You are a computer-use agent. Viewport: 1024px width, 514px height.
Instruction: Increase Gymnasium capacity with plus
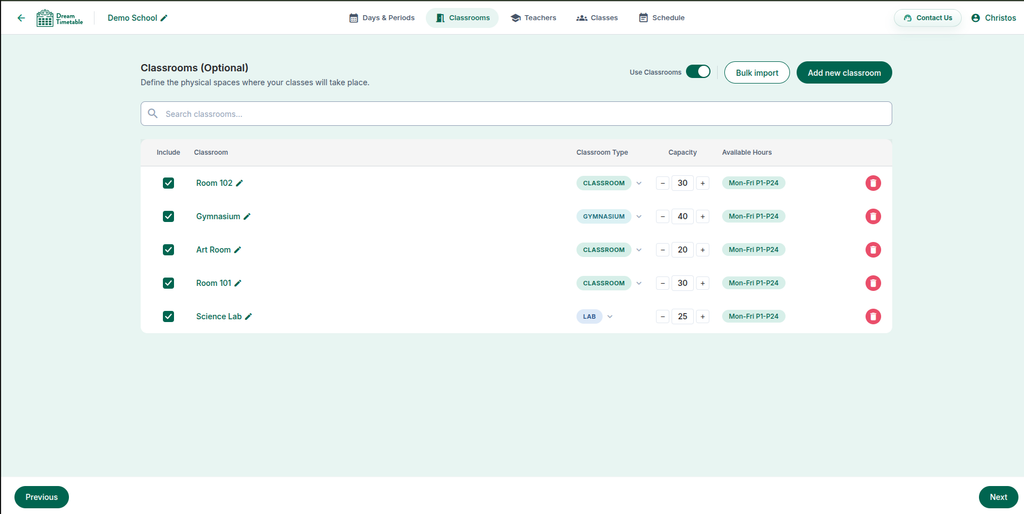point(703,216)
